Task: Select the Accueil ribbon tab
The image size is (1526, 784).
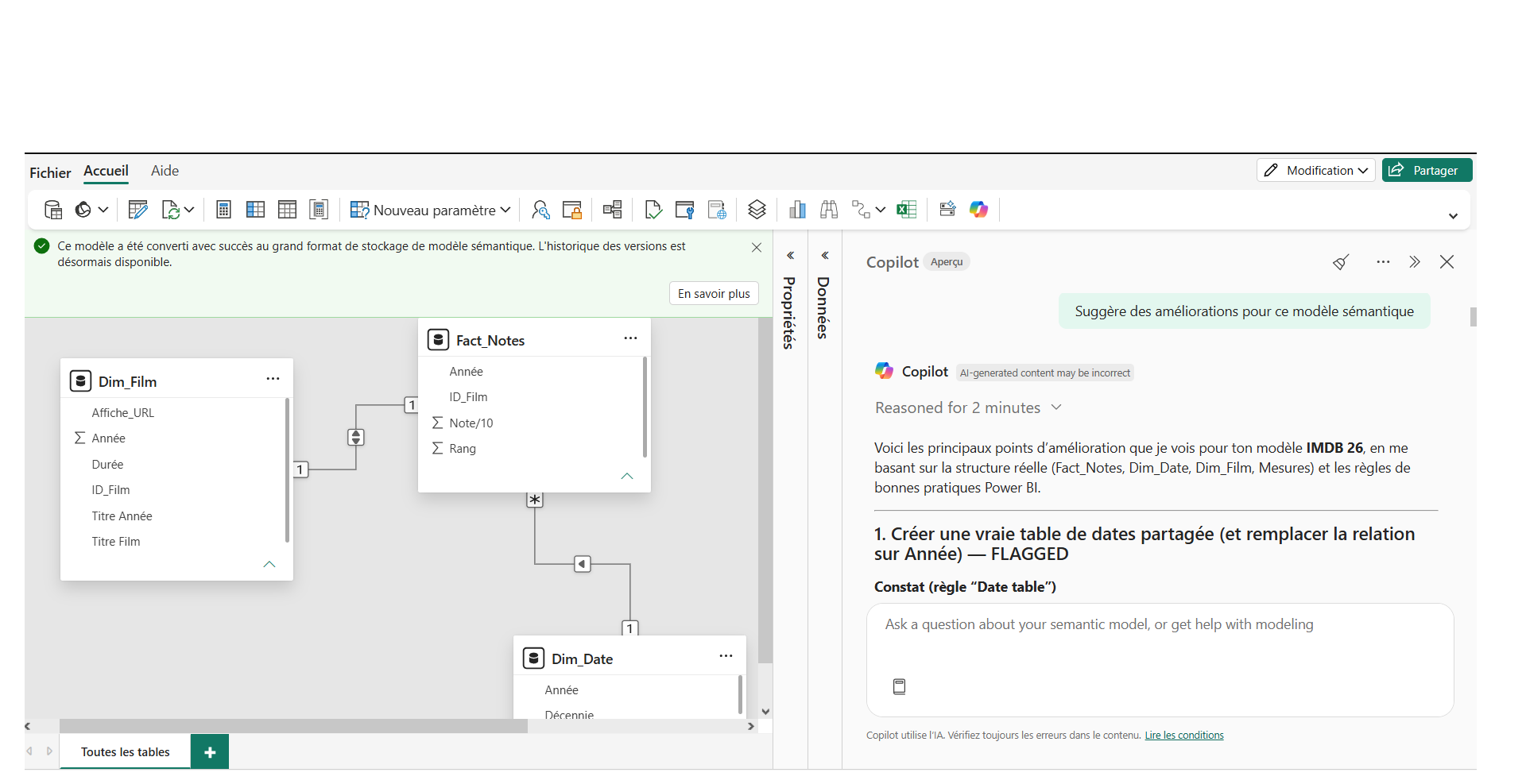Action: coord(106,171)
